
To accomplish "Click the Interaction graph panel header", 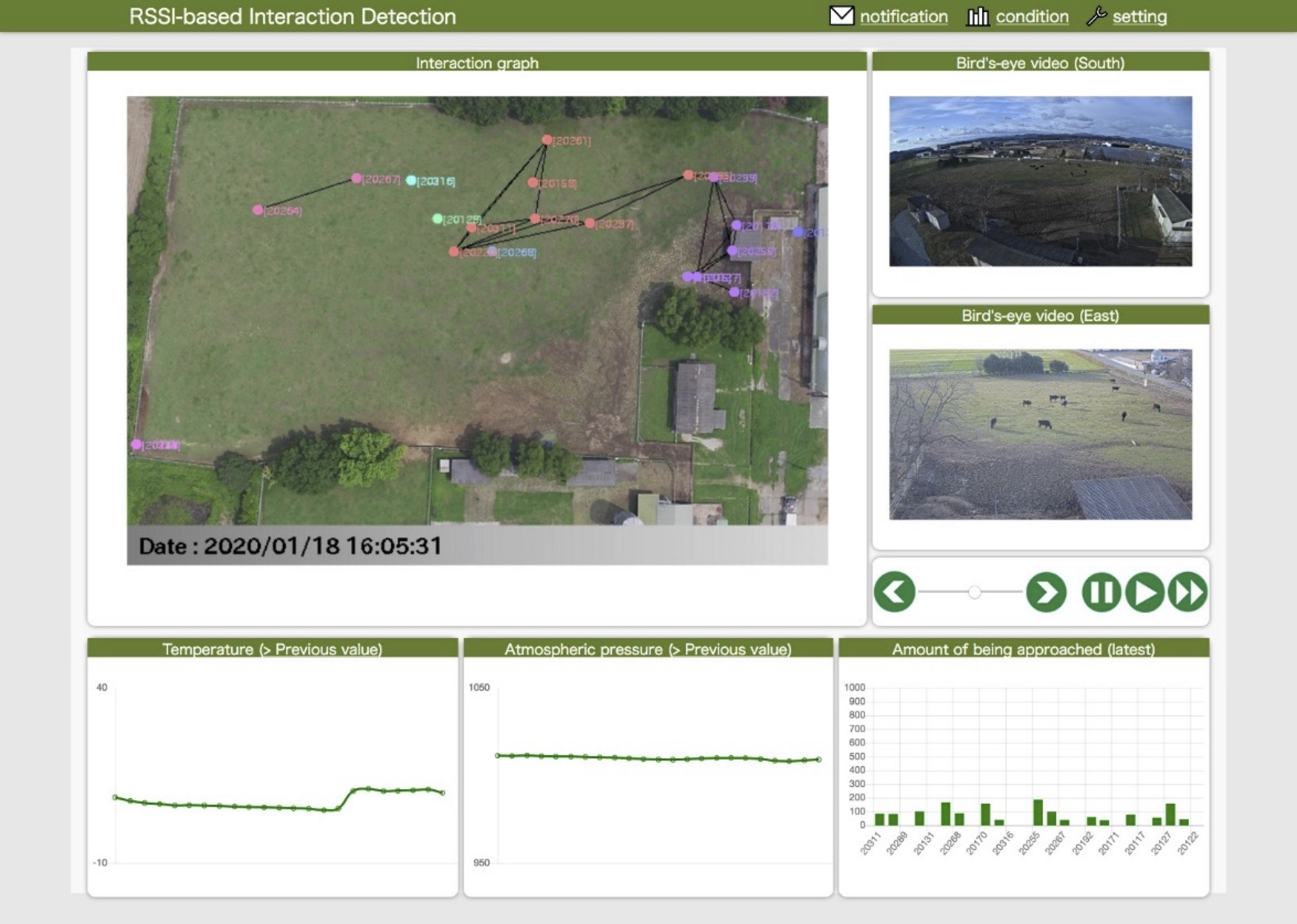I will point(477,62).
